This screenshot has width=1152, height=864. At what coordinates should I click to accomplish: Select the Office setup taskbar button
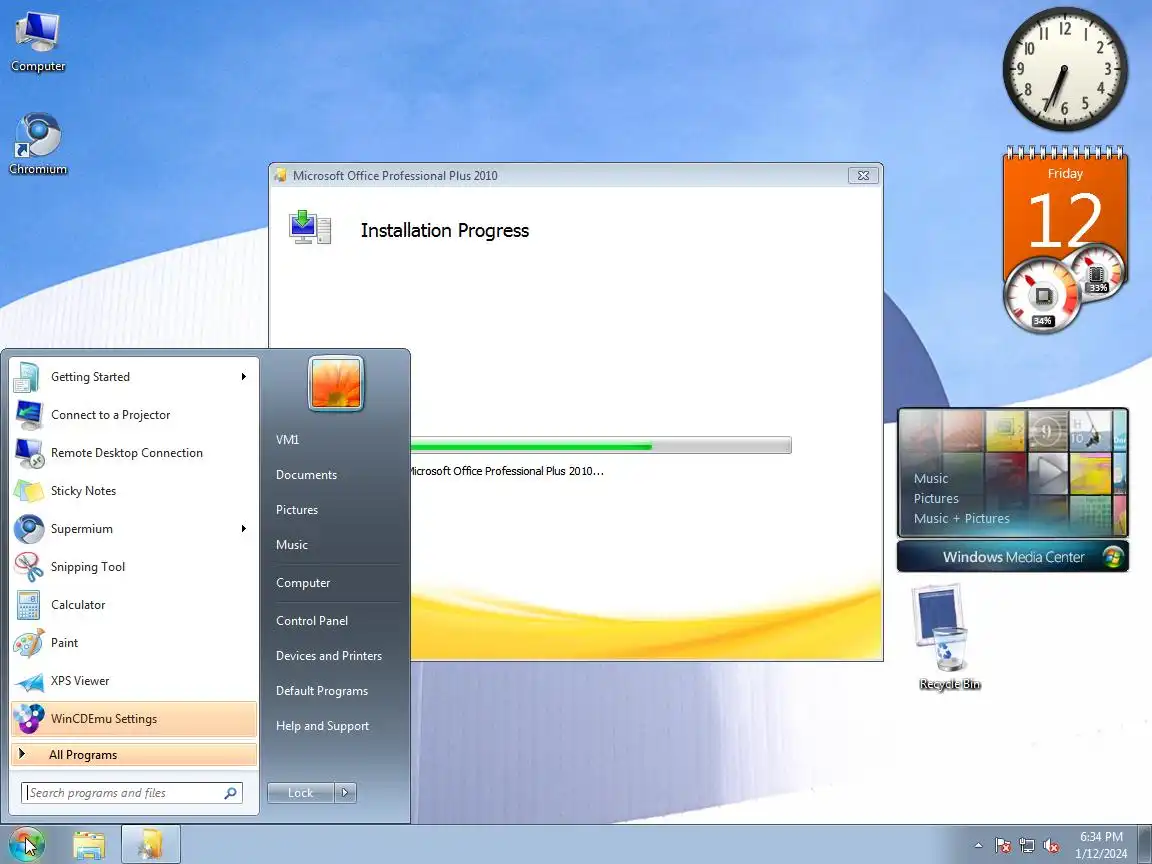pyautogui.click(x=151, y=844)
